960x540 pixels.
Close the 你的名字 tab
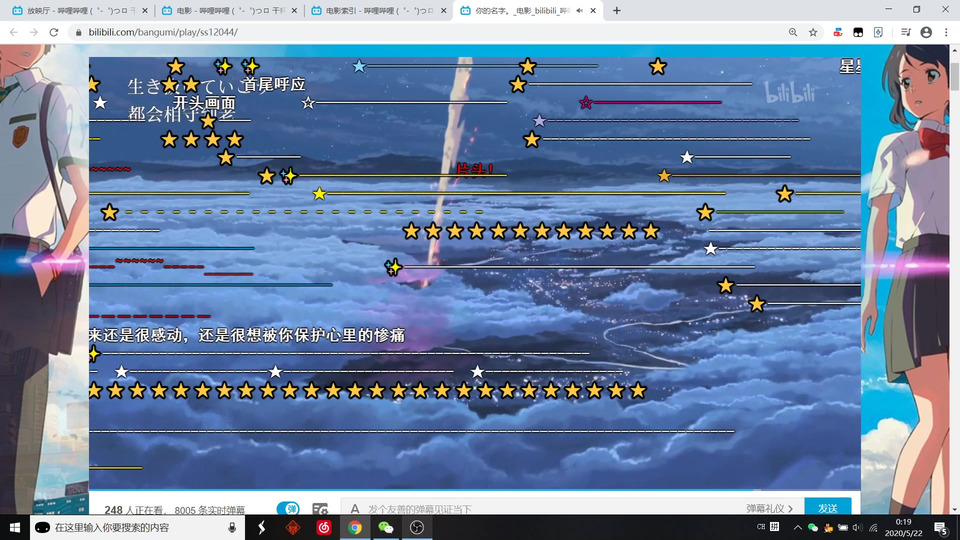tap(593, 10)
